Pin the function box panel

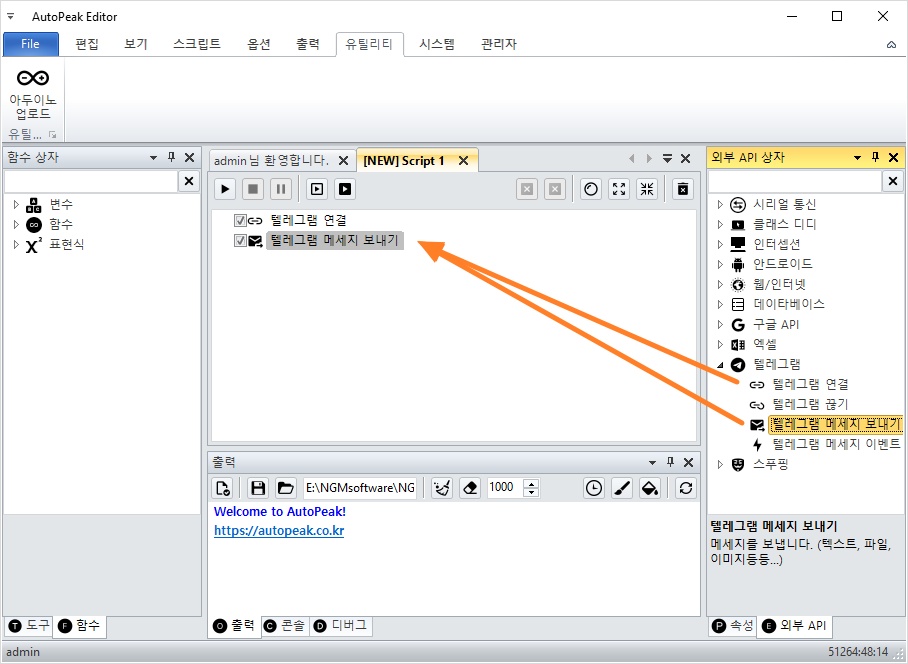coord(171,157)
